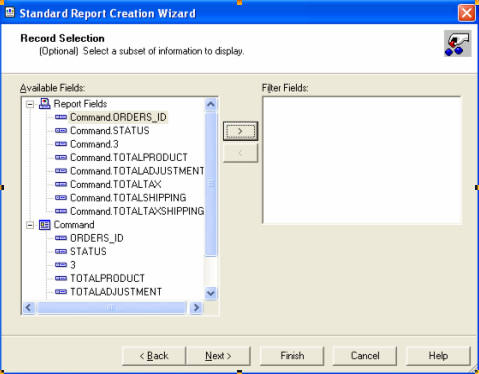Click field icon beside table field 3
This screenshot has height=374, width=479.
click(x=61, y=265)
